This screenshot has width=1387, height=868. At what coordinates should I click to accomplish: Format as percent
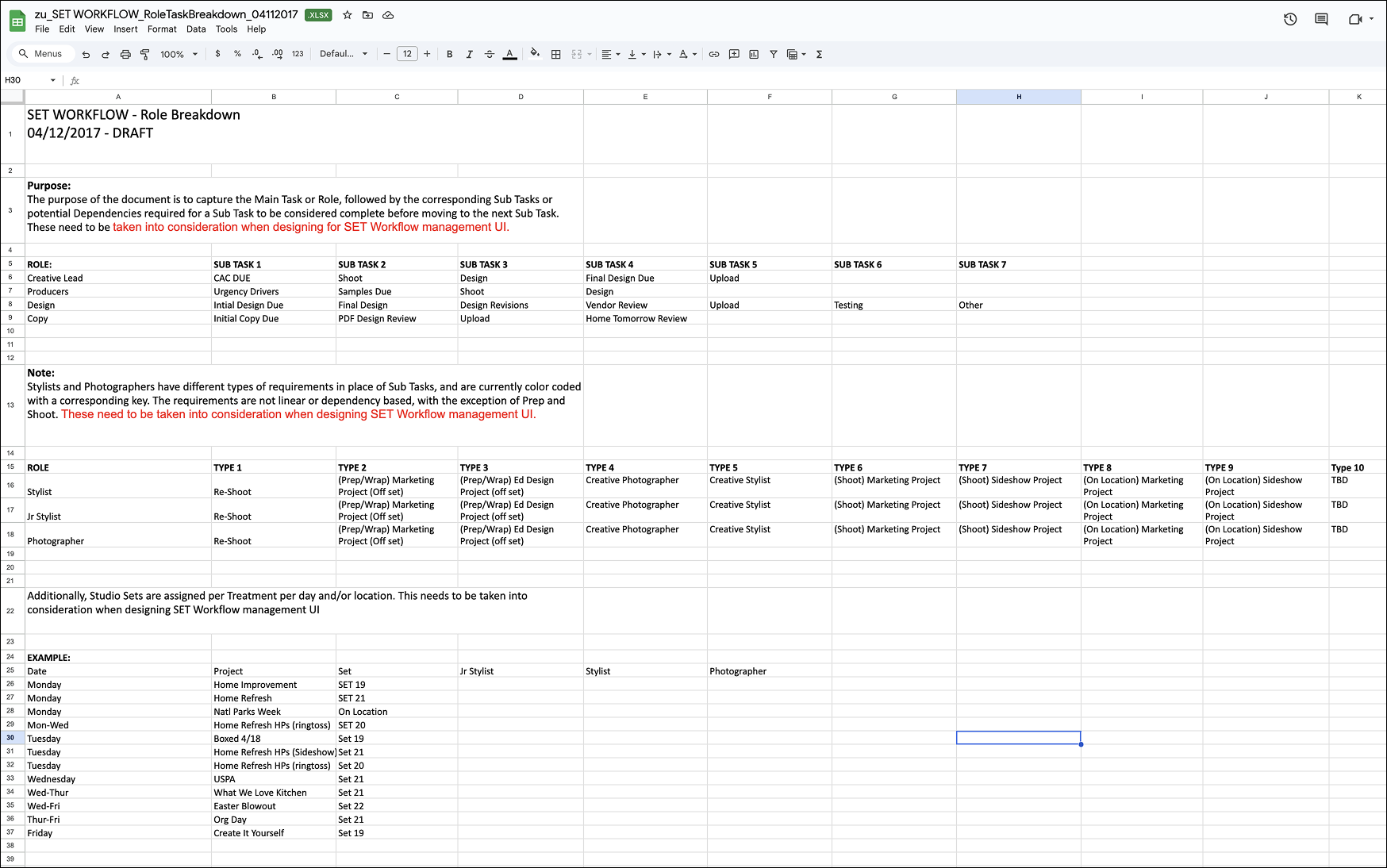[x=237, y=54]
